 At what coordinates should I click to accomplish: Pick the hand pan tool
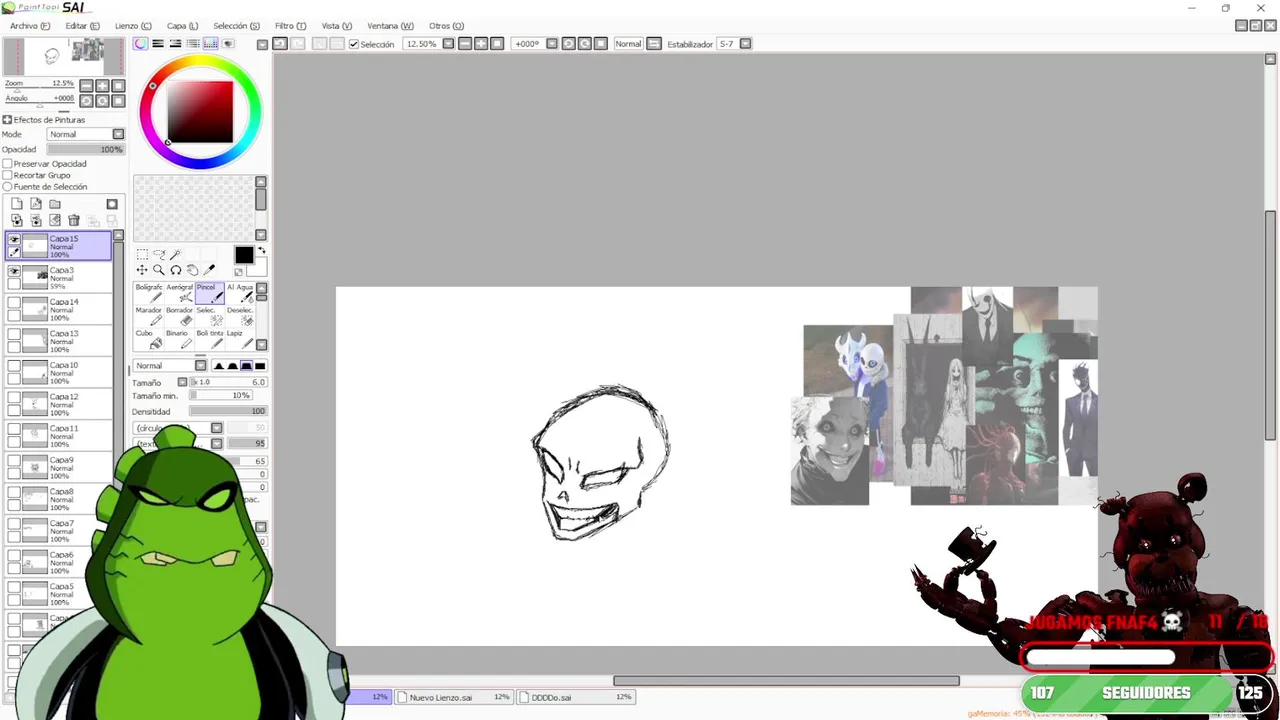(x=193, y=270)
